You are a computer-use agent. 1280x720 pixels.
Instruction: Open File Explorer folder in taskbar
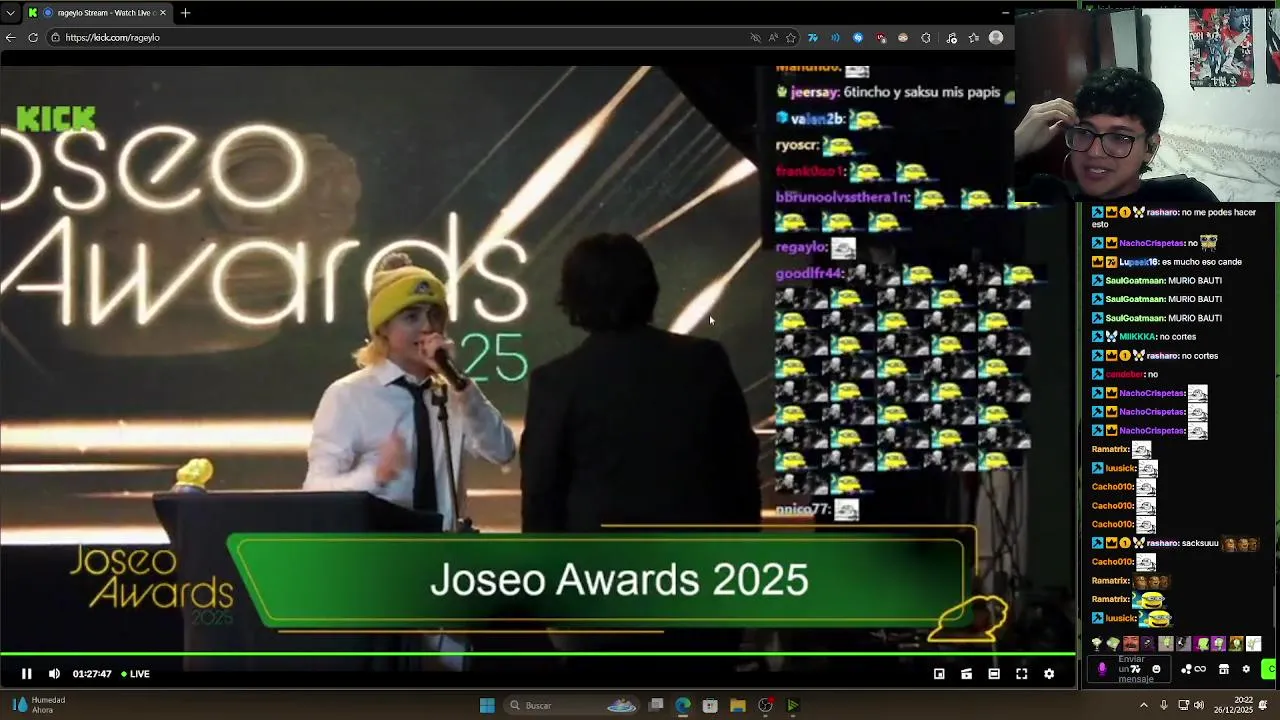(737, 705)
